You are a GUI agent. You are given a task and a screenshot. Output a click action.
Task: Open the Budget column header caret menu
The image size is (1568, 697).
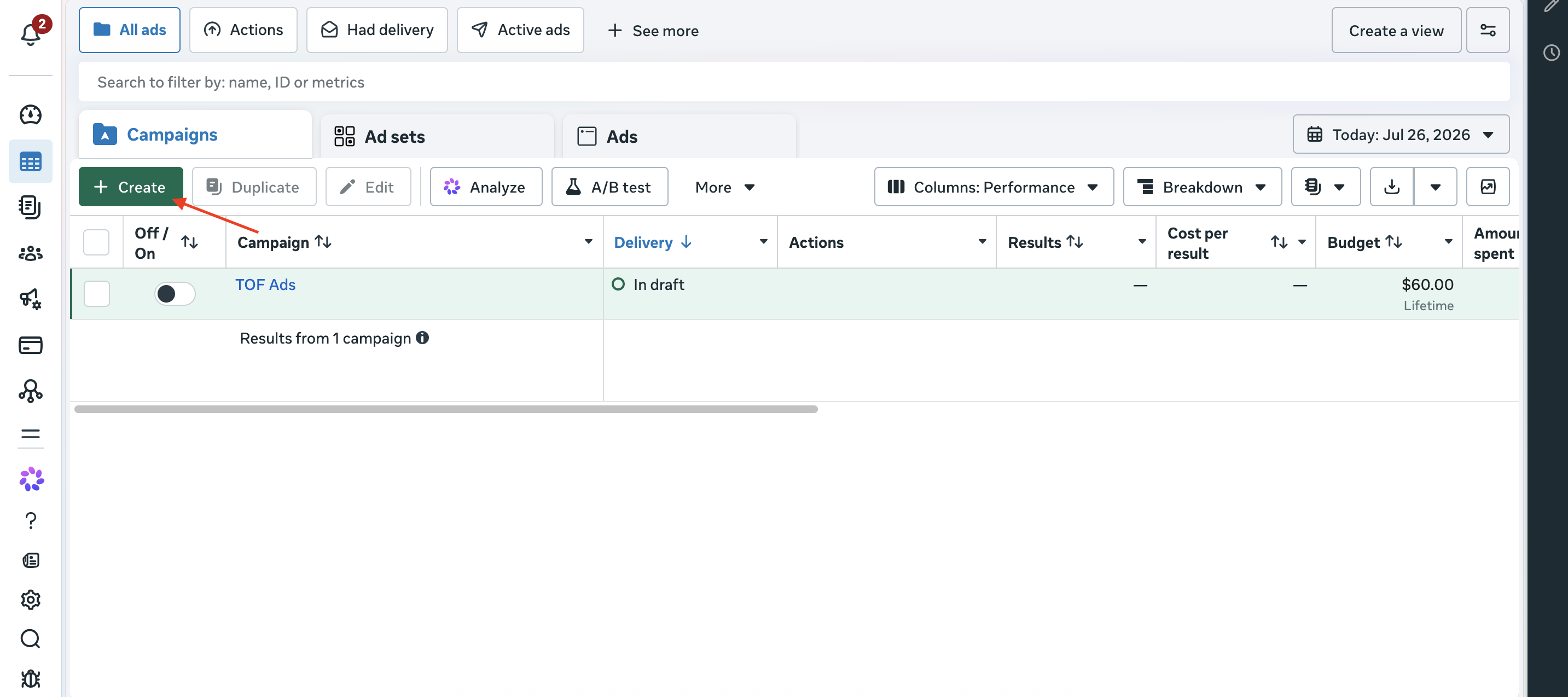(1448, 242)
